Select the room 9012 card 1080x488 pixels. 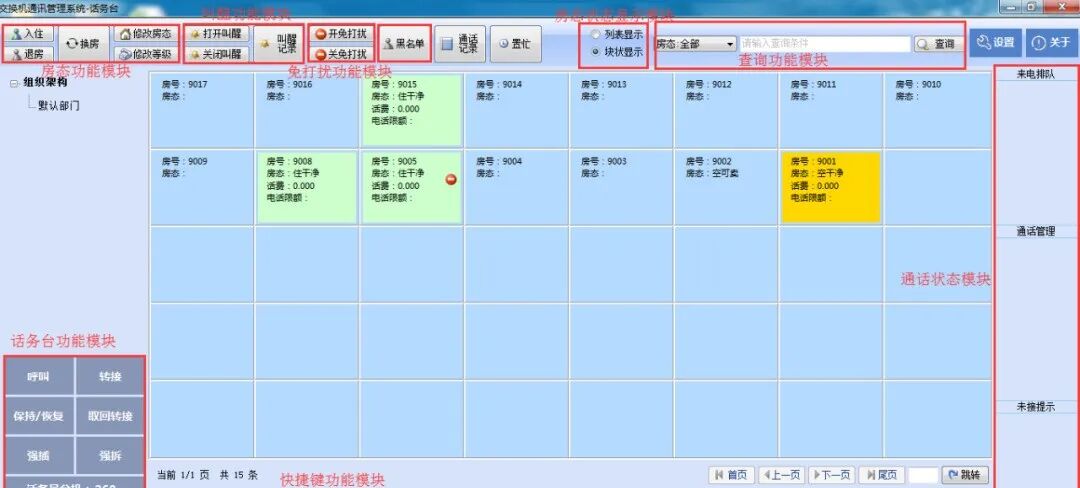[x=726, y=110]
